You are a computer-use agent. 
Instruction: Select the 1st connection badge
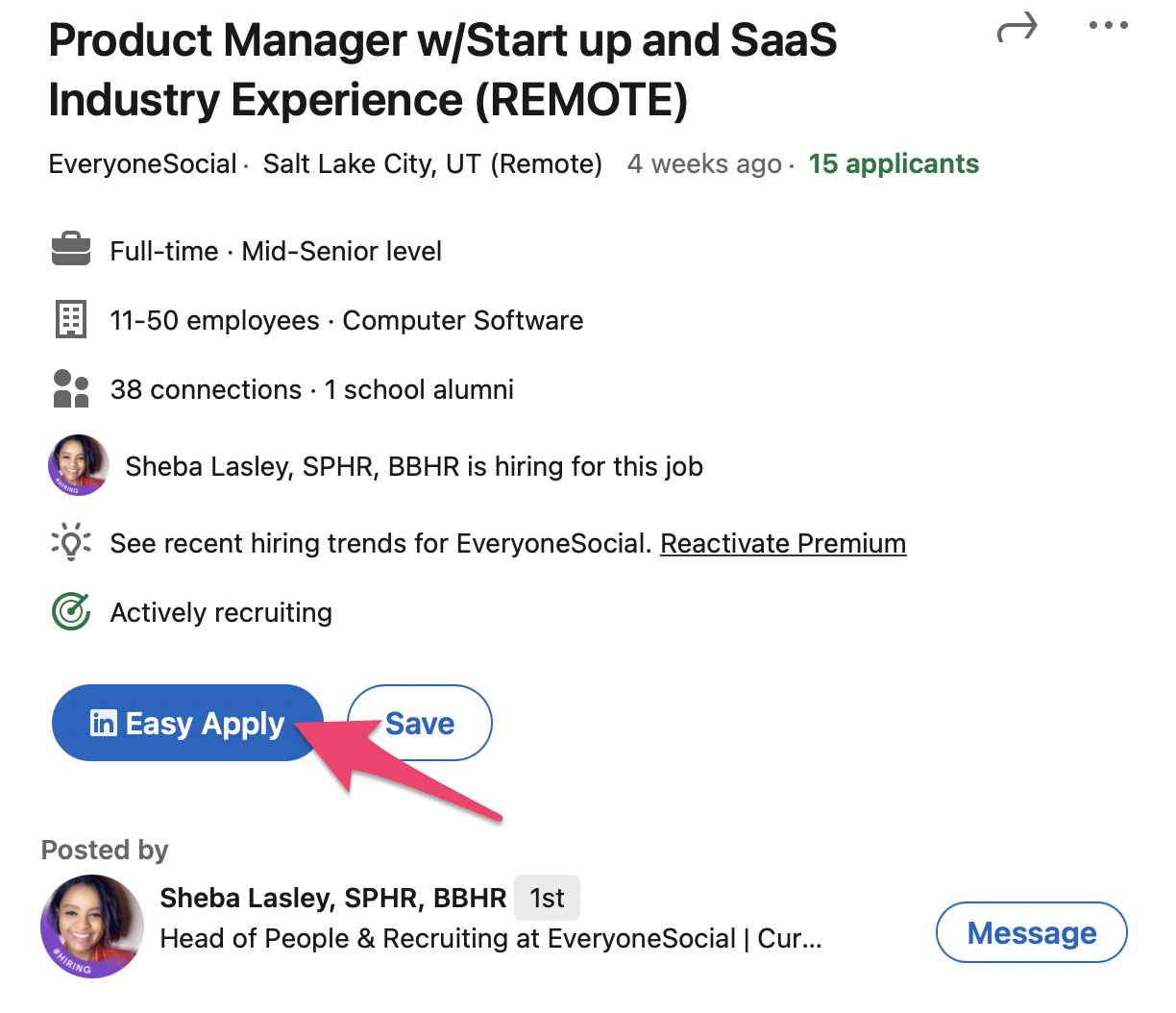(x=546, y=897)
